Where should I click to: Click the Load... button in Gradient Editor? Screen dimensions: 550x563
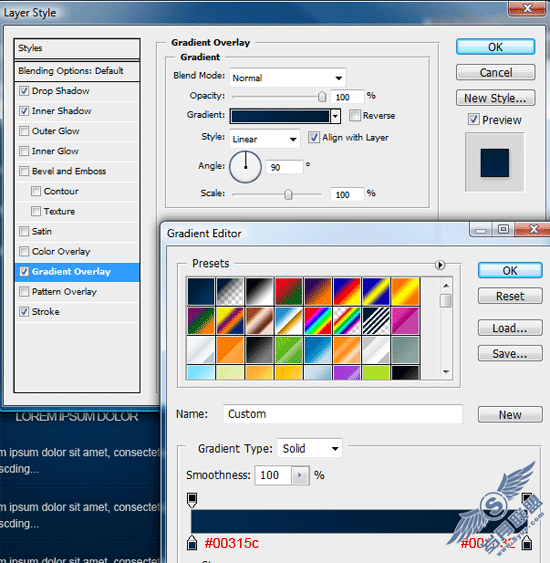510,328
